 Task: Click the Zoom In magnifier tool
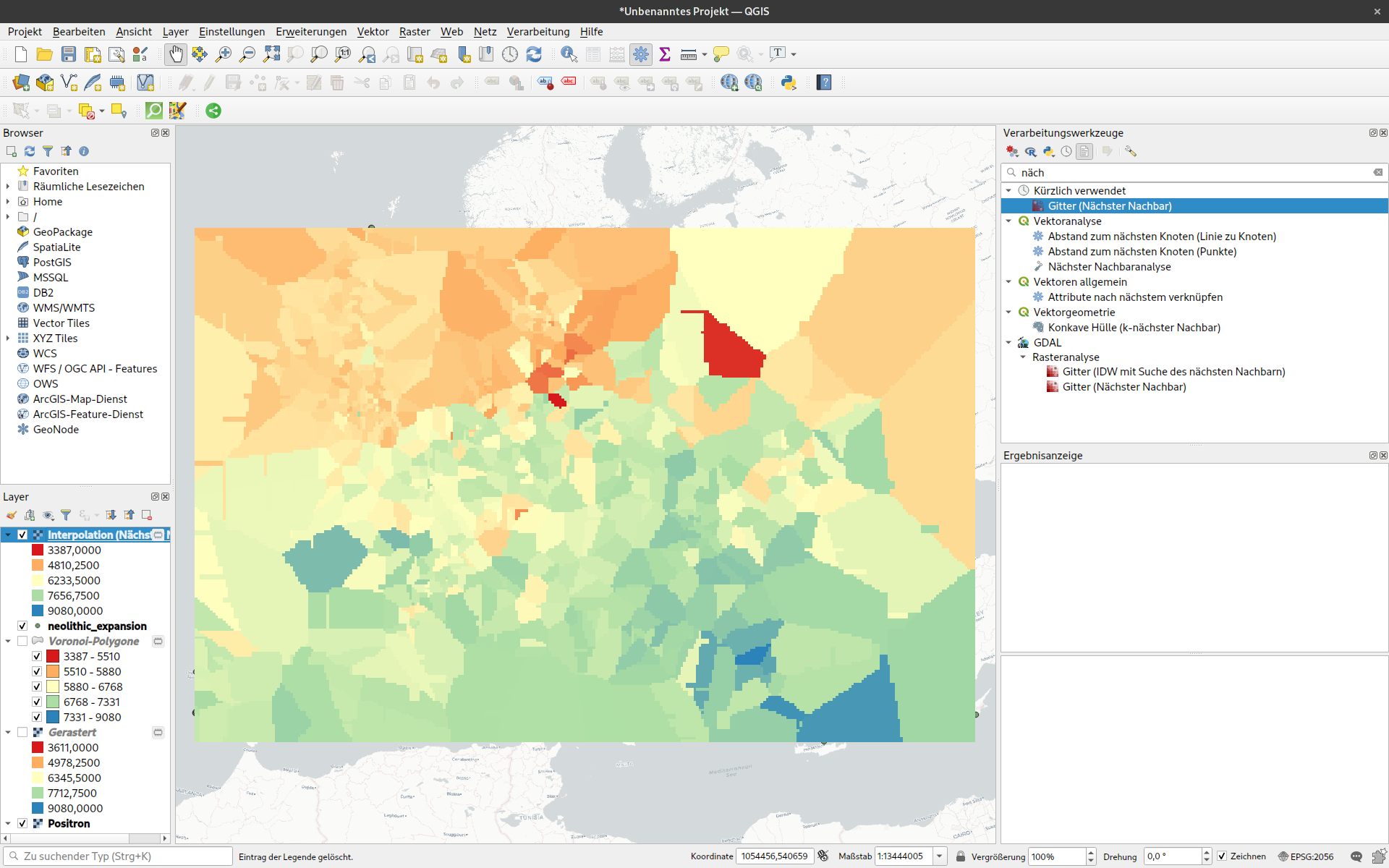(x=224, y=54)
